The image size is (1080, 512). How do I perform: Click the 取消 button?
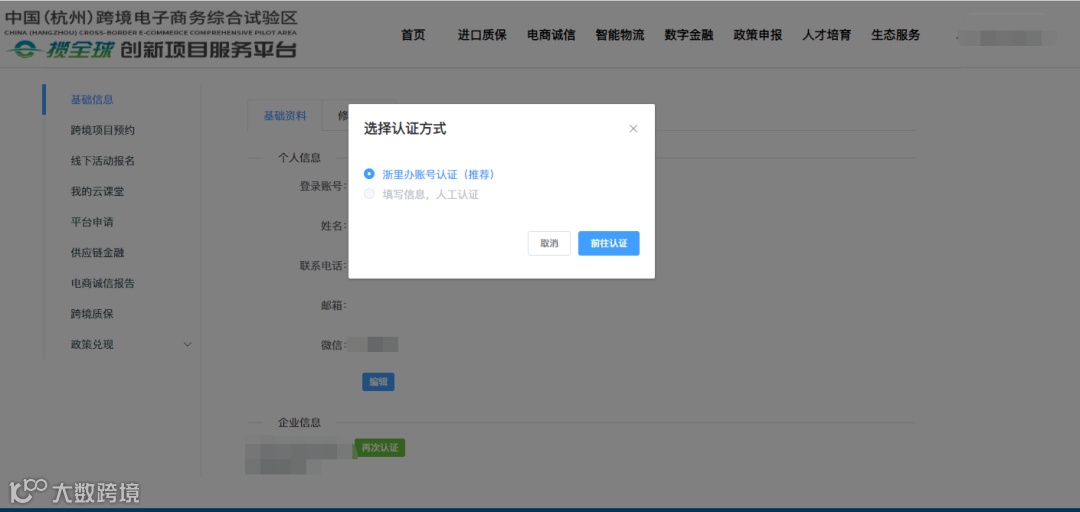pos(549,243)
